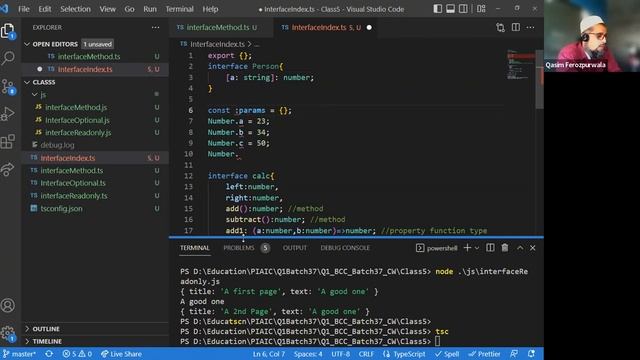This screenshot has height=360, width=640.
Task: Open the Explorer more actions ellipsis
Action: (156, 27)
